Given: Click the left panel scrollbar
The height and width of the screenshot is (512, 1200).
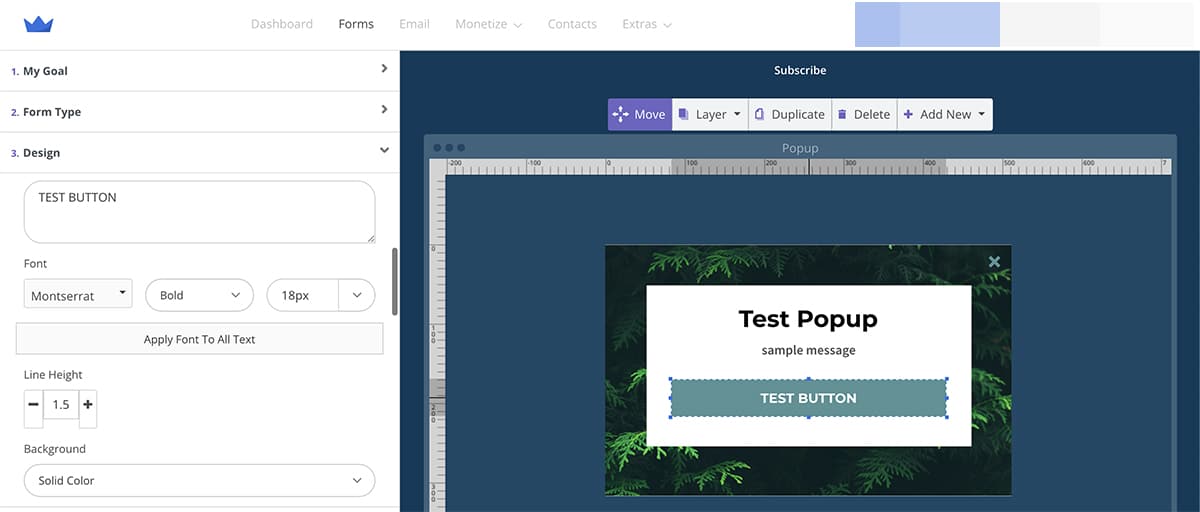Looking at the screenshot, I should coord(395,281).
